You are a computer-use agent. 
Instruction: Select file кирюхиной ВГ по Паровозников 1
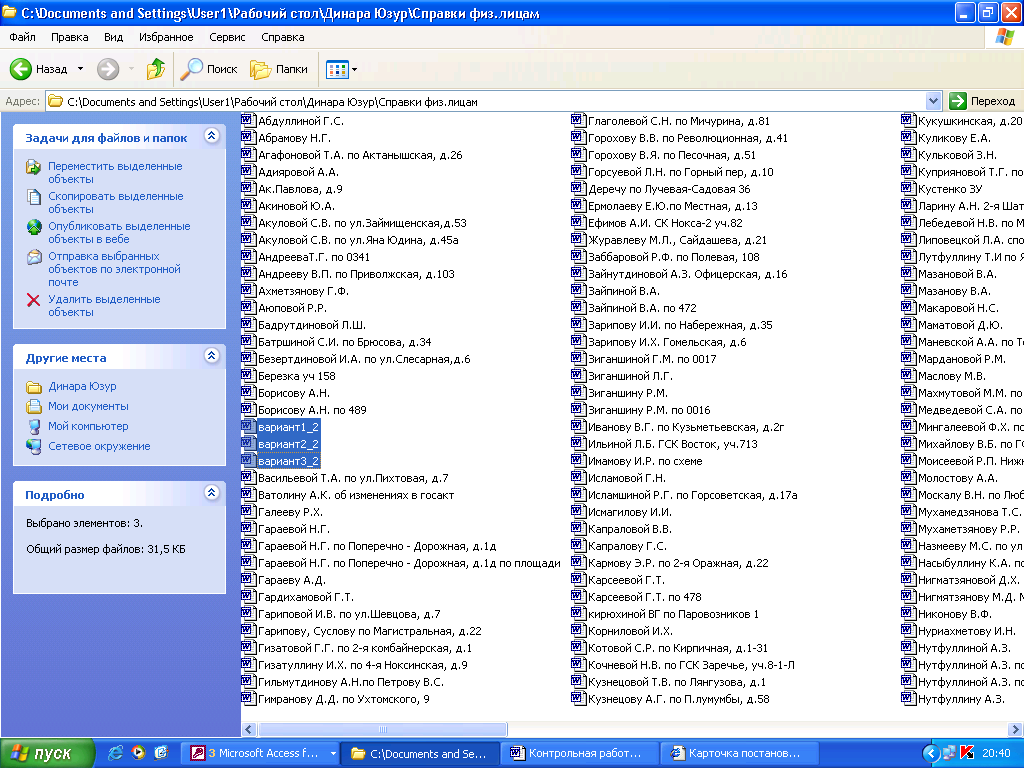pyautogui.click(x=673, y=614)
